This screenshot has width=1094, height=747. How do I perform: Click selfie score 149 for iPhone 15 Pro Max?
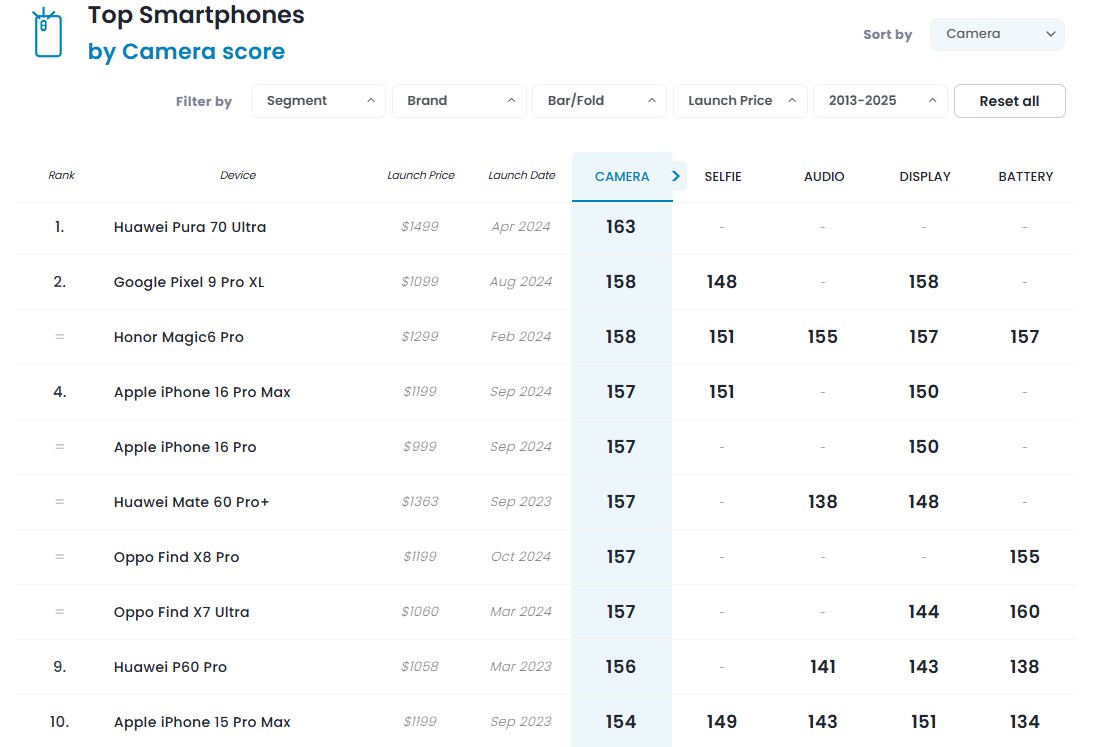click(x=721, y=722)
